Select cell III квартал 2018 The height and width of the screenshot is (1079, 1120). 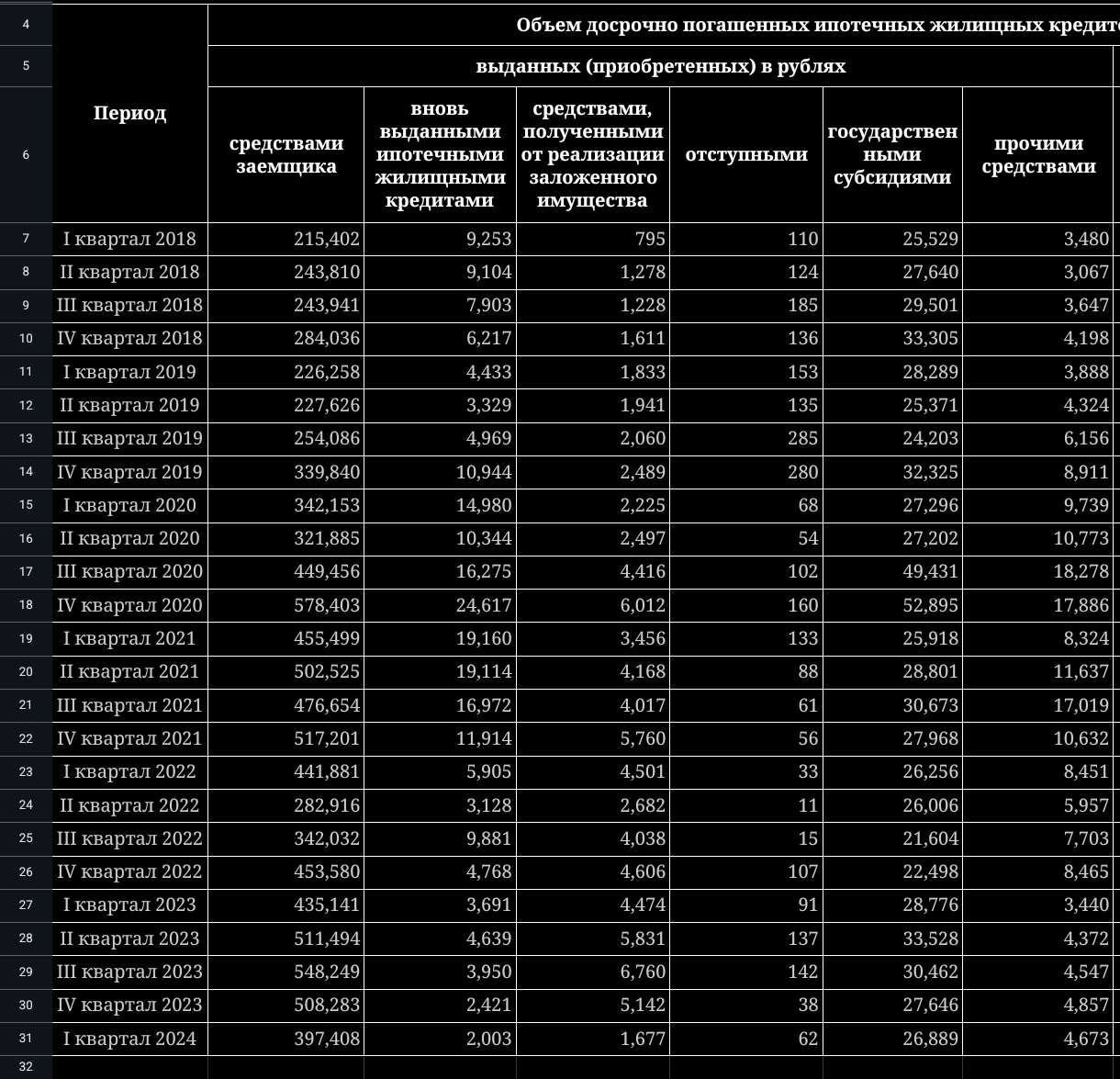tap(130, 305)
